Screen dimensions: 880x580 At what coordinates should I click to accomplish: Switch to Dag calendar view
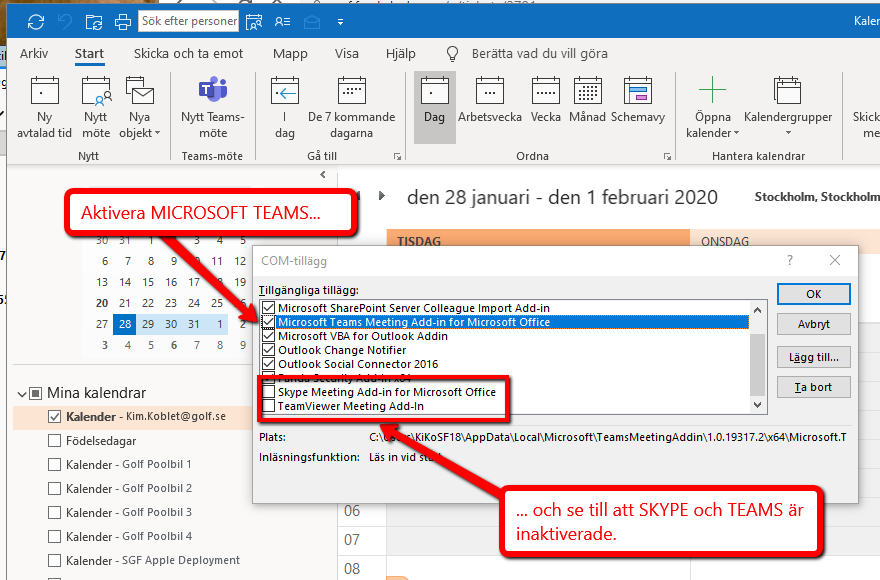434,107
